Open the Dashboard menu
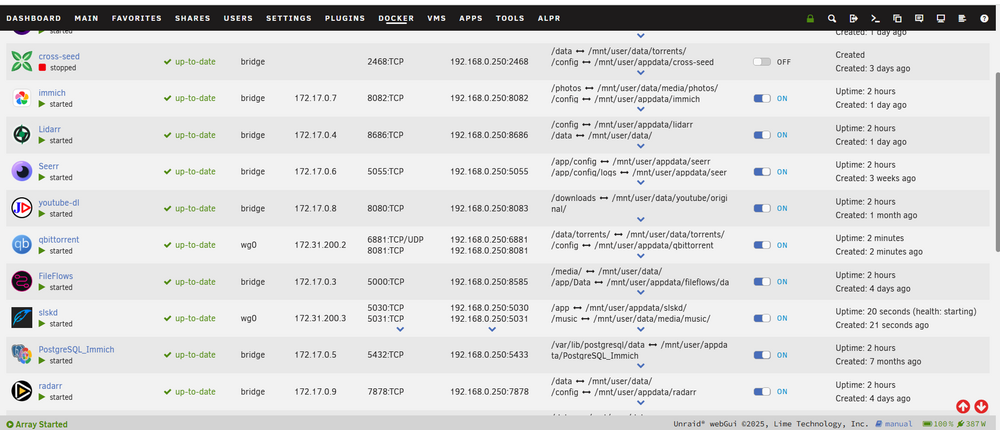 [x=34, y=19]
